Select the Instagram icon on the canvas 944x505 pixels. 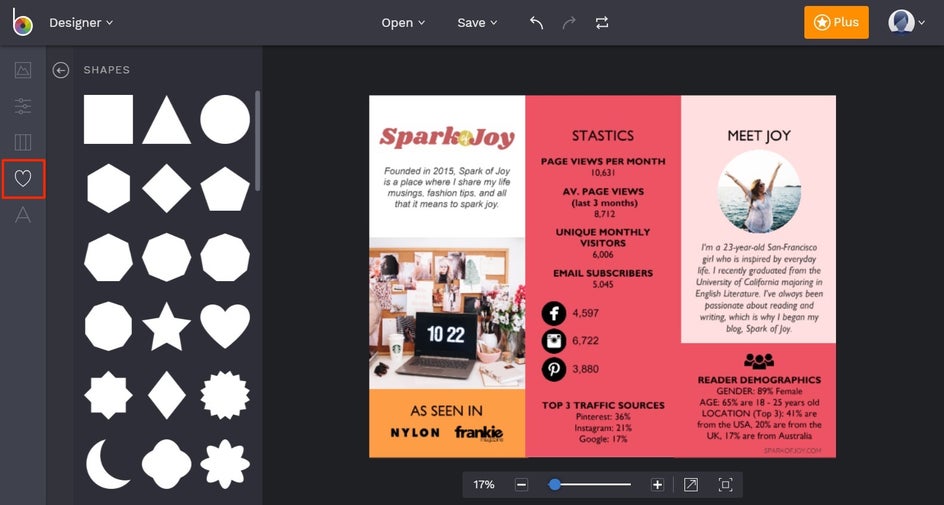click(553, 341)
